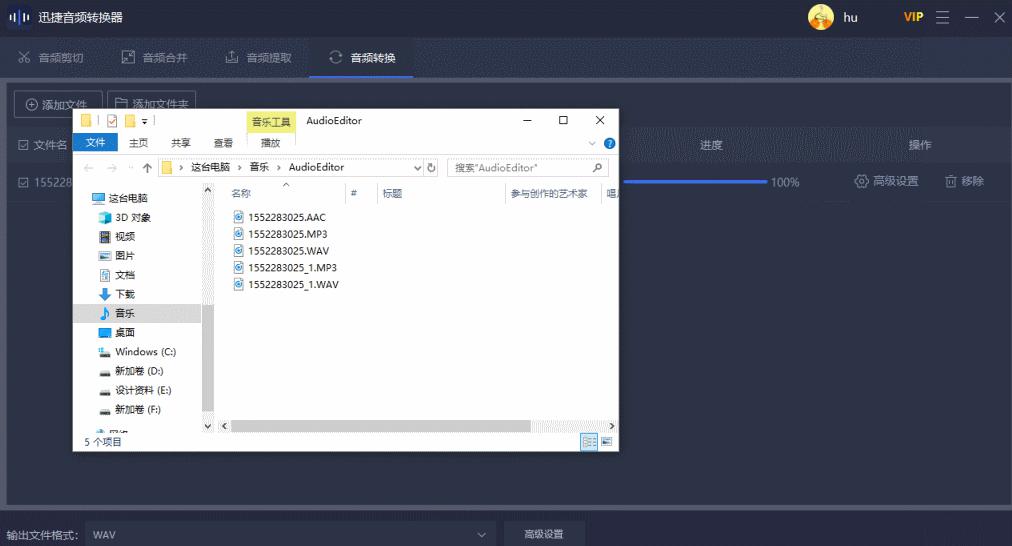Screen dimensions: 1012x546
Task: Switch to the 音频合并 tab
Action: (154, 57)
